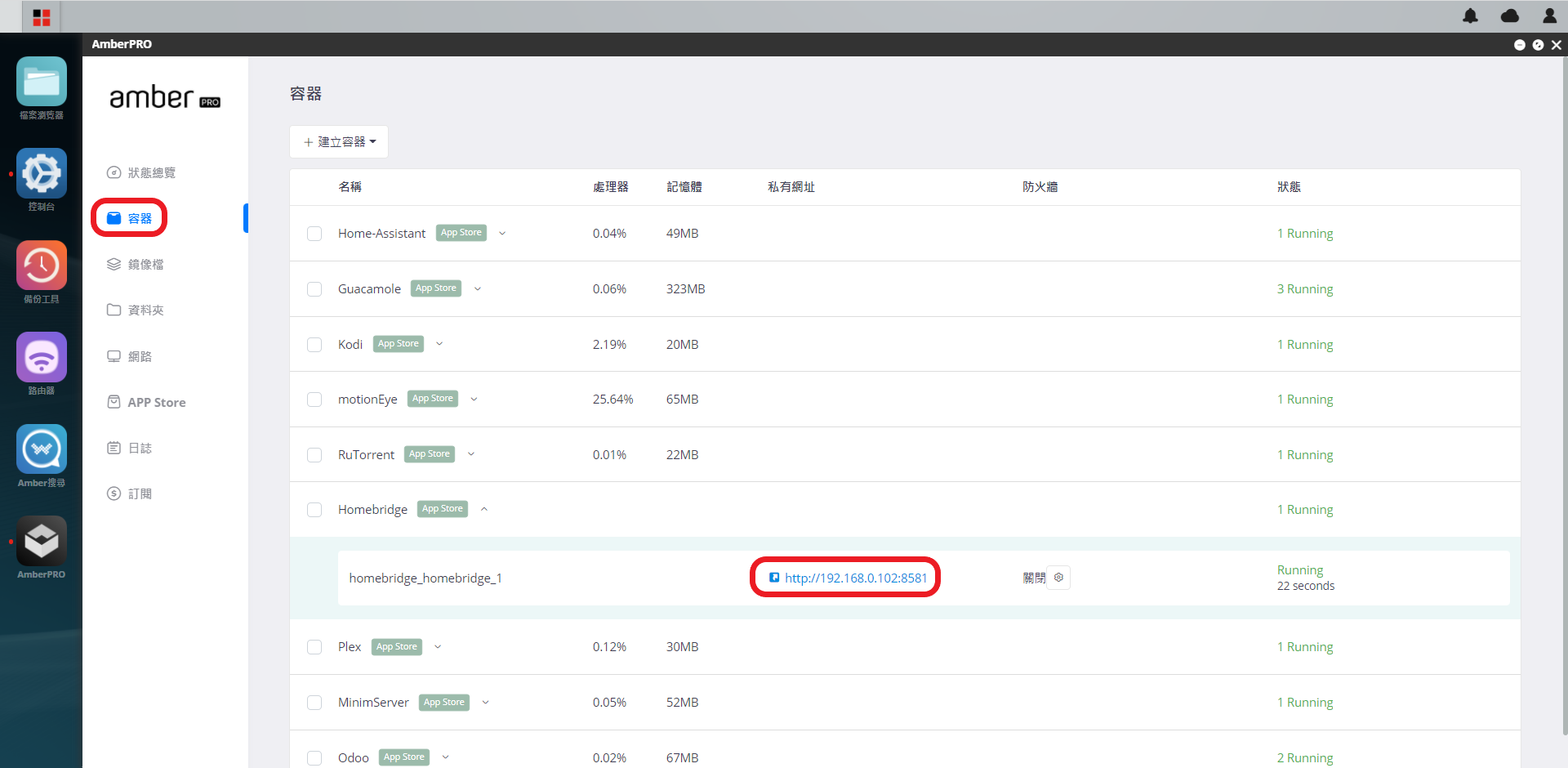Open the 建立容器 create container dropdown
Viewport: 1568px width, 768px height.
(x=339, y=141)
